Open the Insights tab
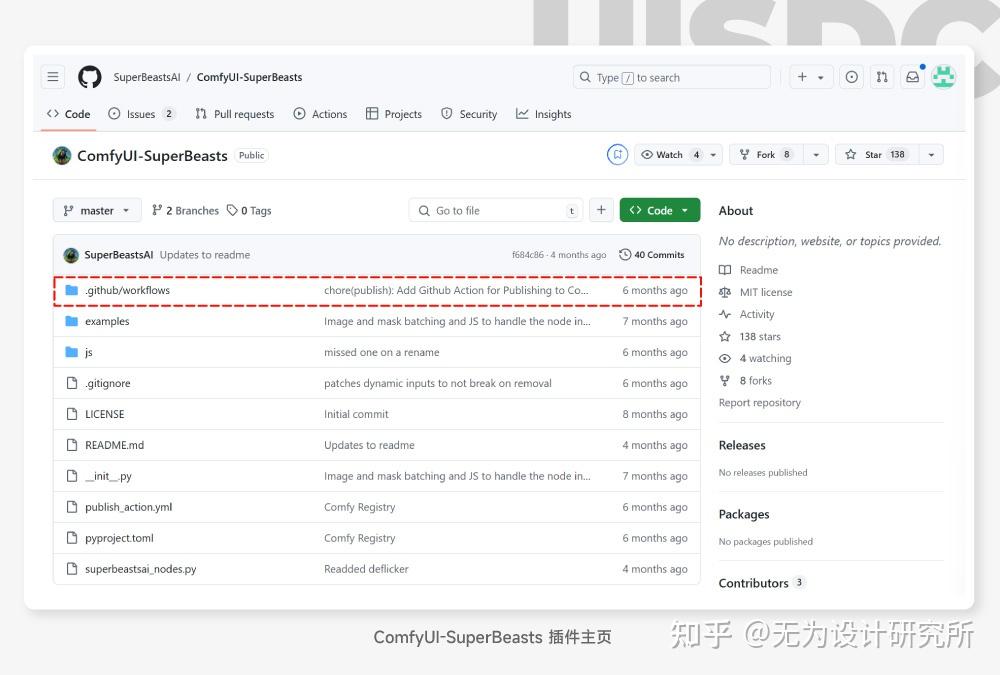Screen dimensions: 1000x675 pos(543,114)
